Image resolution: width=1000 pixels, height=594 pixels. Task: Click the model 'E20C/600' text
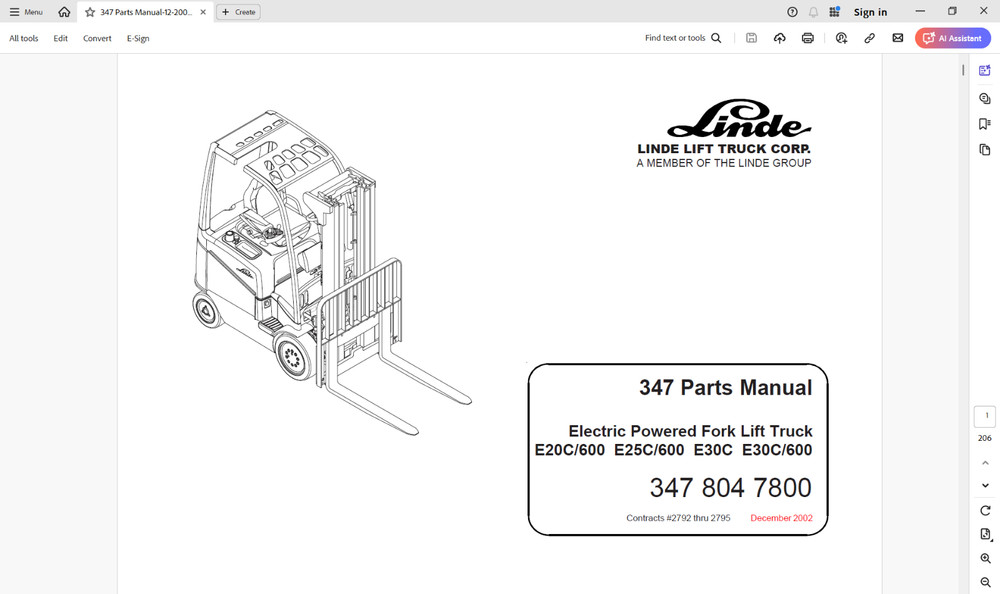click(x=570, y=450)
